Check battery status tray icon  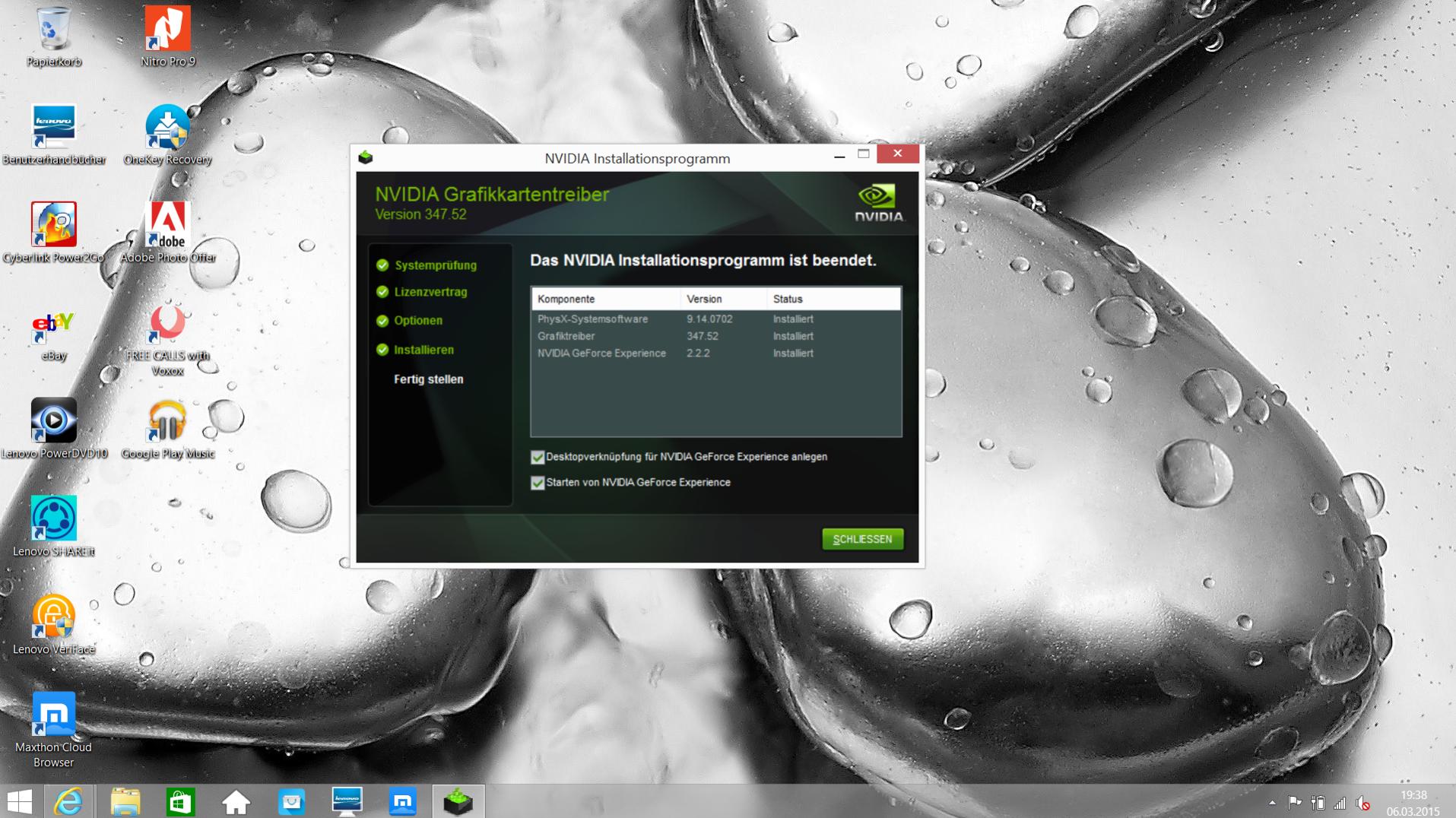(x=1318, y=803)
